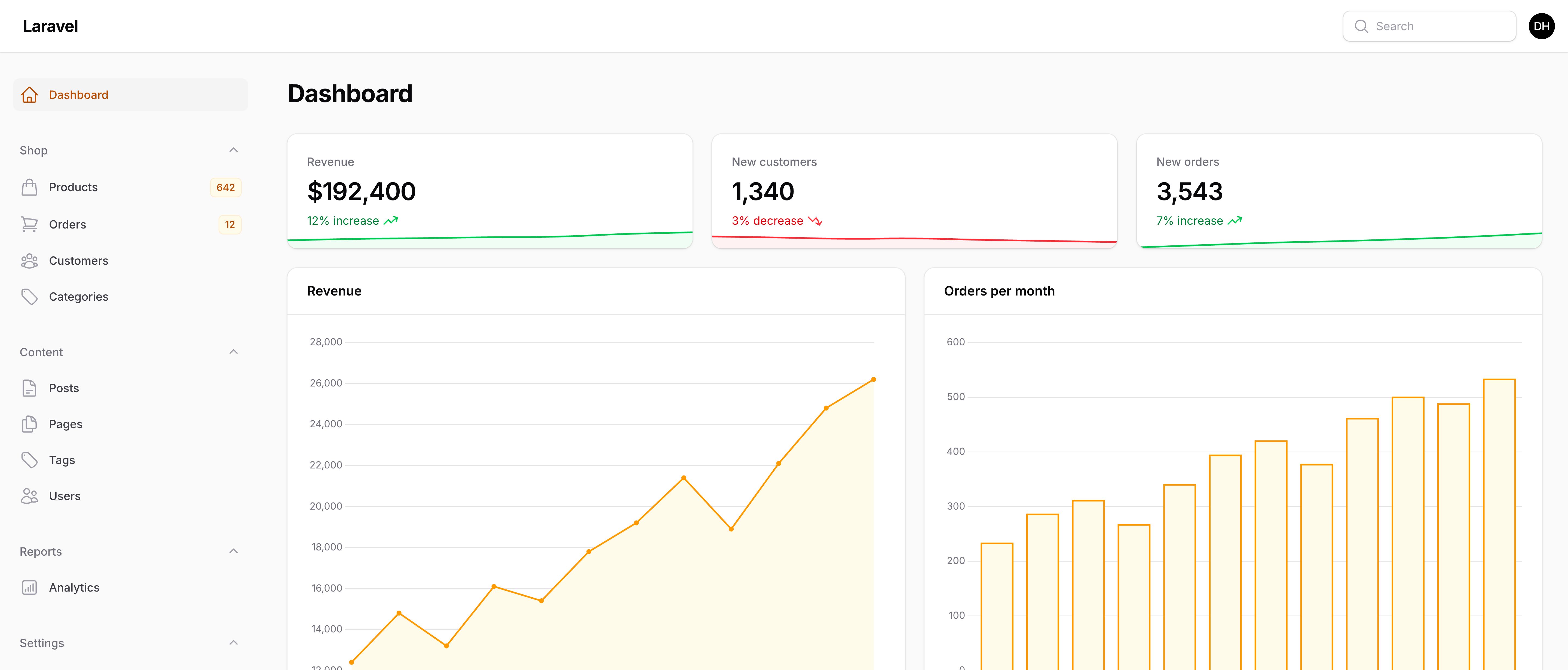Click the Customers group icon
The height and width of the screenshot is (670, 1568).
pyautogui.click(x=29, y=261)
